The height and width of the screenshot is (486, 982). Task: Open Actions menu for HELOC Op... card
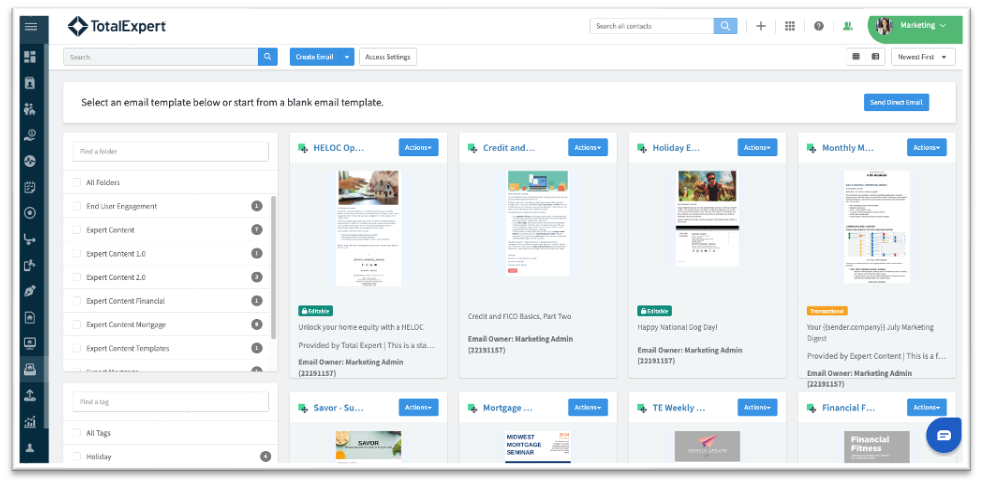click(418, 148)
